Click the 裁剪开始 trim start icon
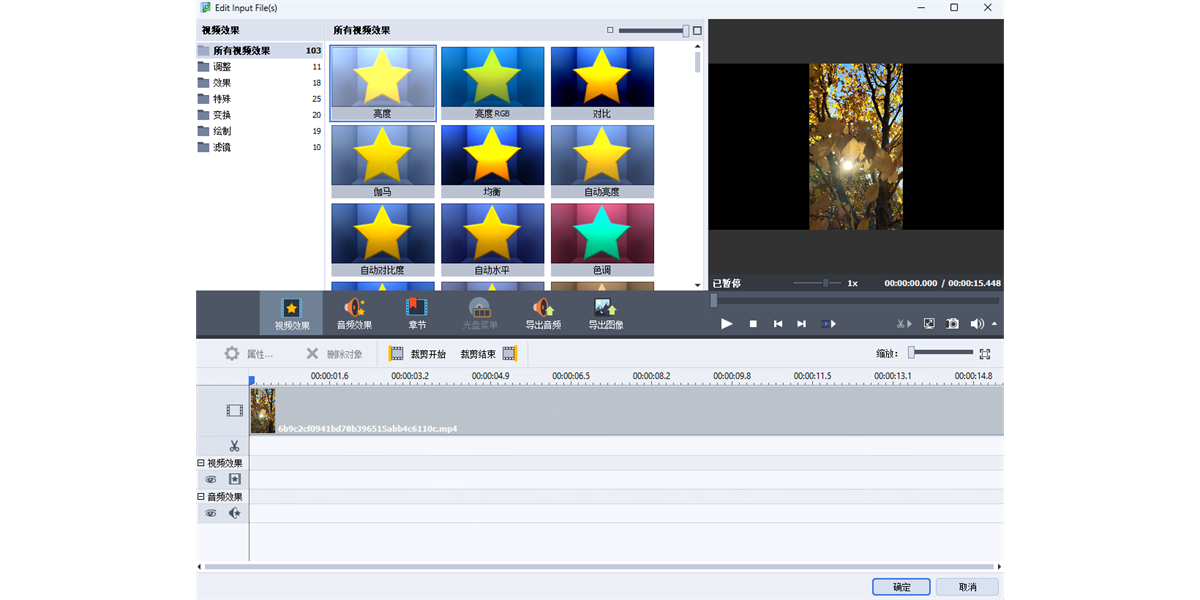The width and height of the screenshot is (1200, 600). click(395, 353)
